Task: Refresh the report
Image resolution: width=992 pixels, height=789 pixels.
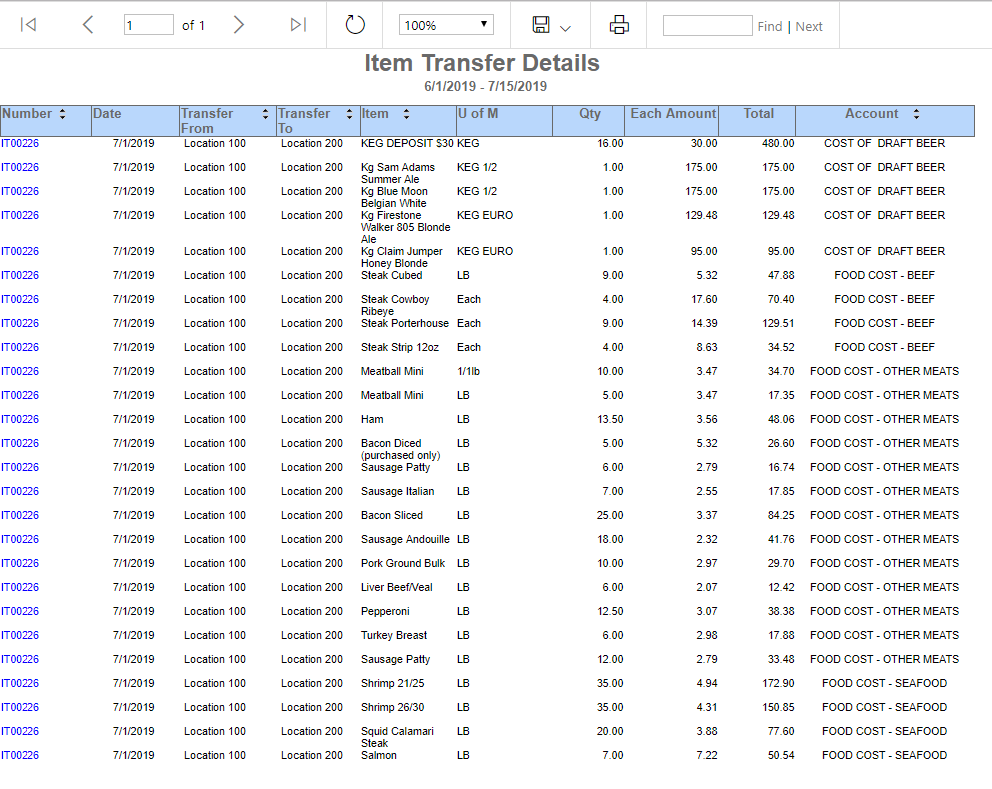Action: coord(355,25)
